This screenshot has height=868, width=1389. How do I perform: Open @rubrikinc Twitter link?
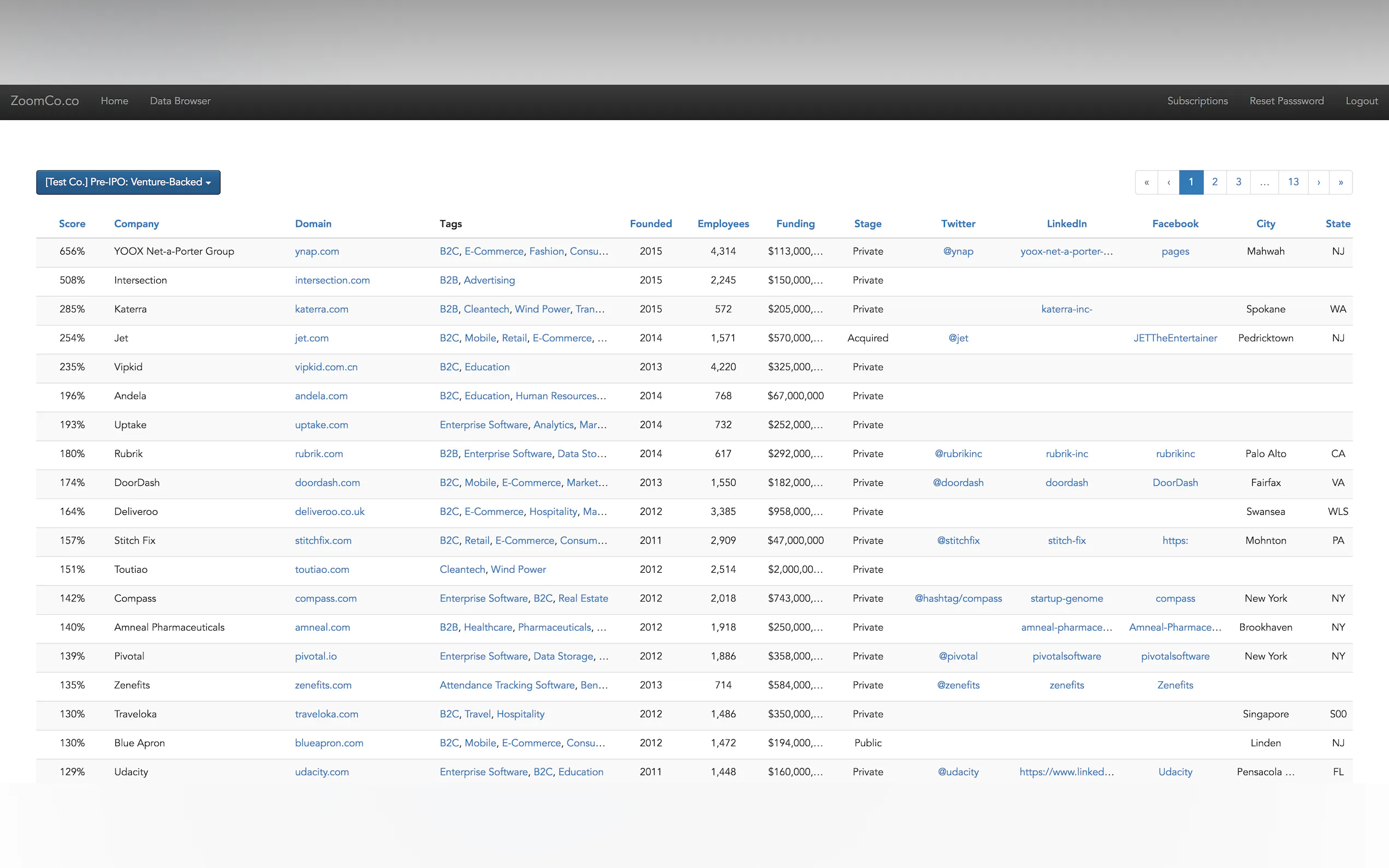pyautogui.click(x=958, y=454)
